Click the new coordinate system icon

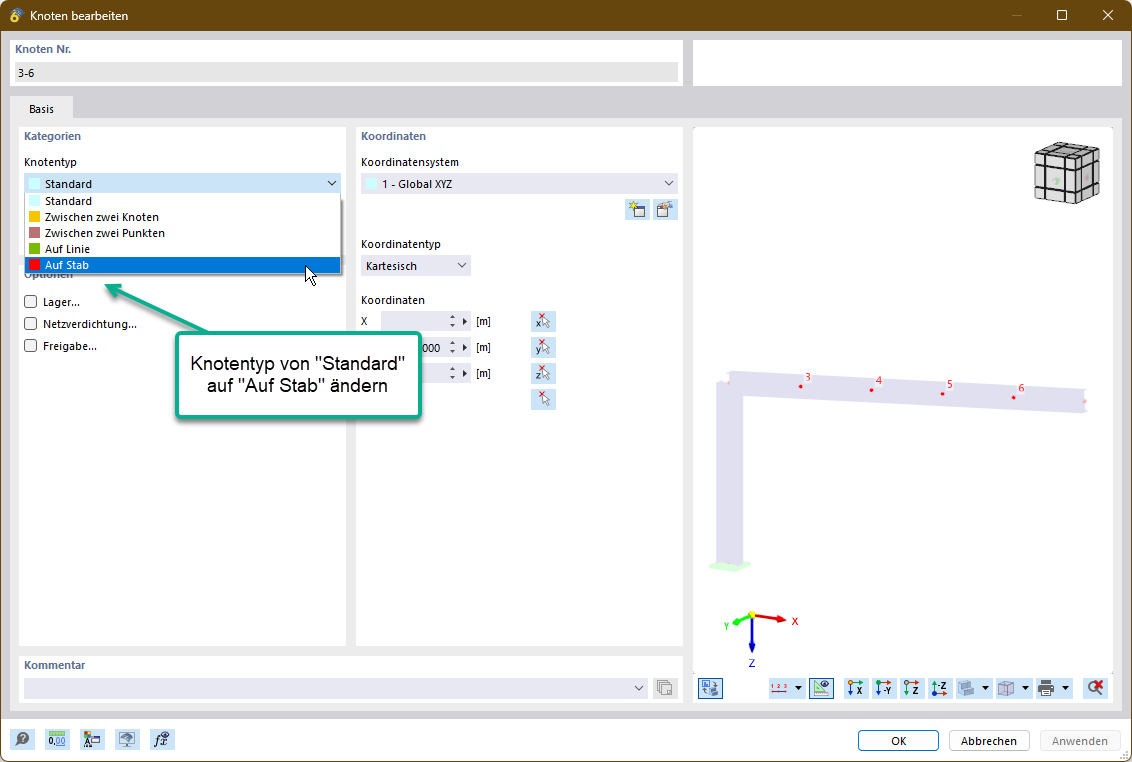(x=637, y=209)
